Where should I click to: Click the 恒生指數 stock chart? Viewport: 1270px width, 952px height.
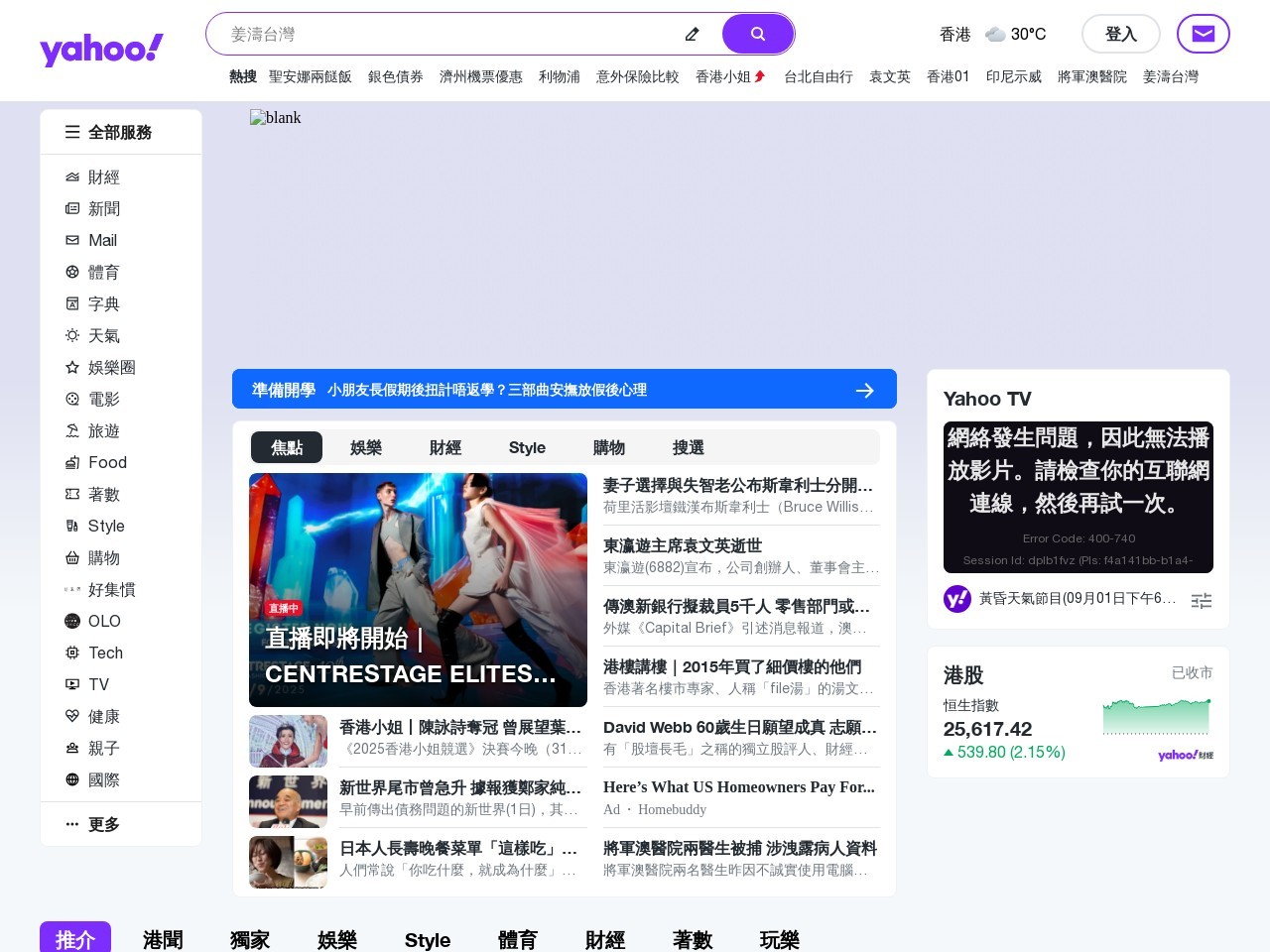(1157, 716)
